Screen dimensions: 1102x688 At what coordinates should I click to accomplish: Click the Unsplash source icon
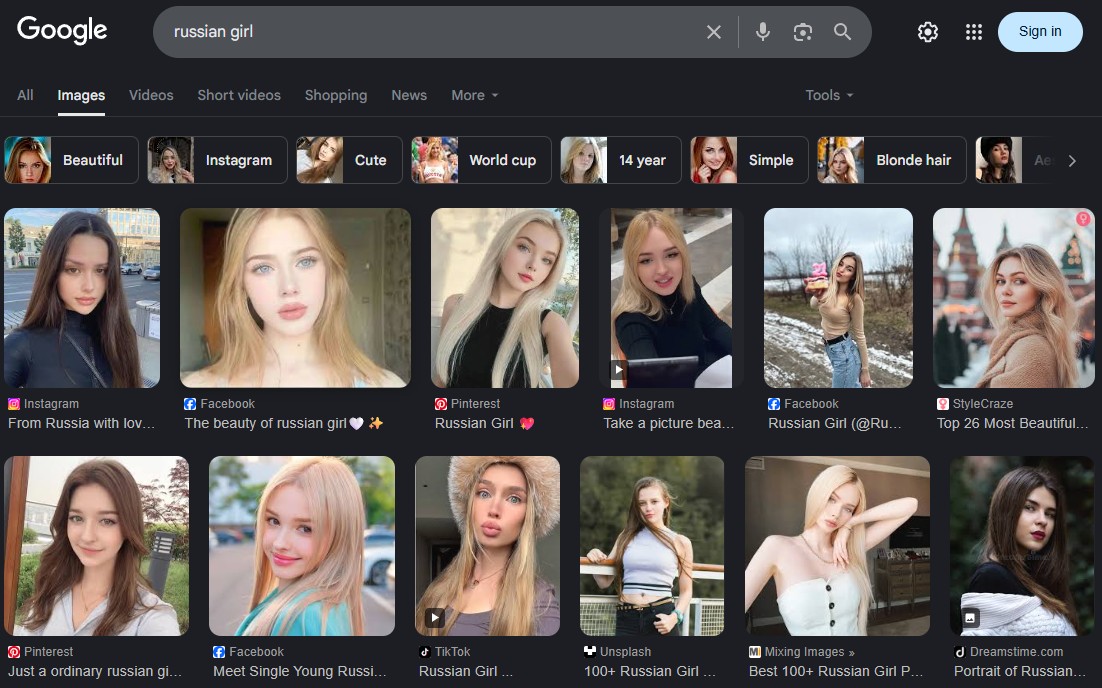point(590,651)
